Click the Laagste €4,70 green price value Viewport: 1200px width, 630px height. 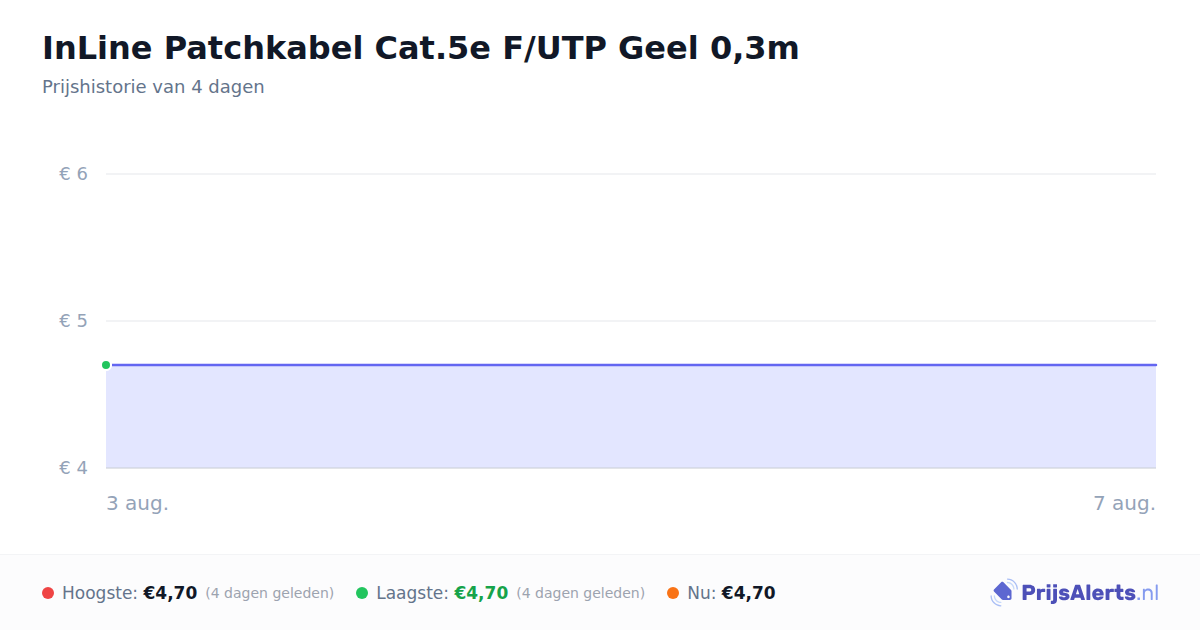click(x=481, y=593)
